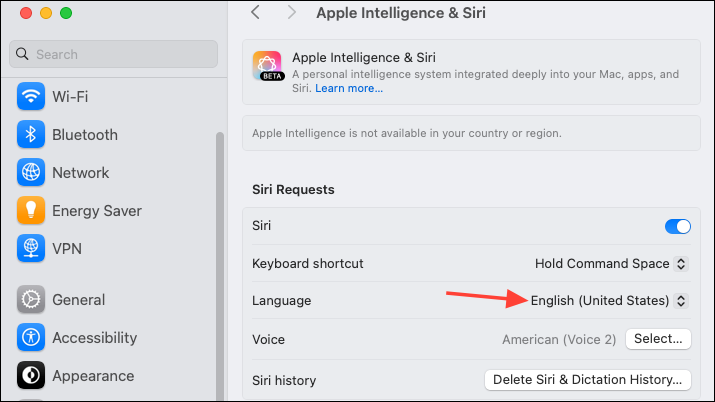Open Energy Saver lightbulb icon

tap(31, 210)
